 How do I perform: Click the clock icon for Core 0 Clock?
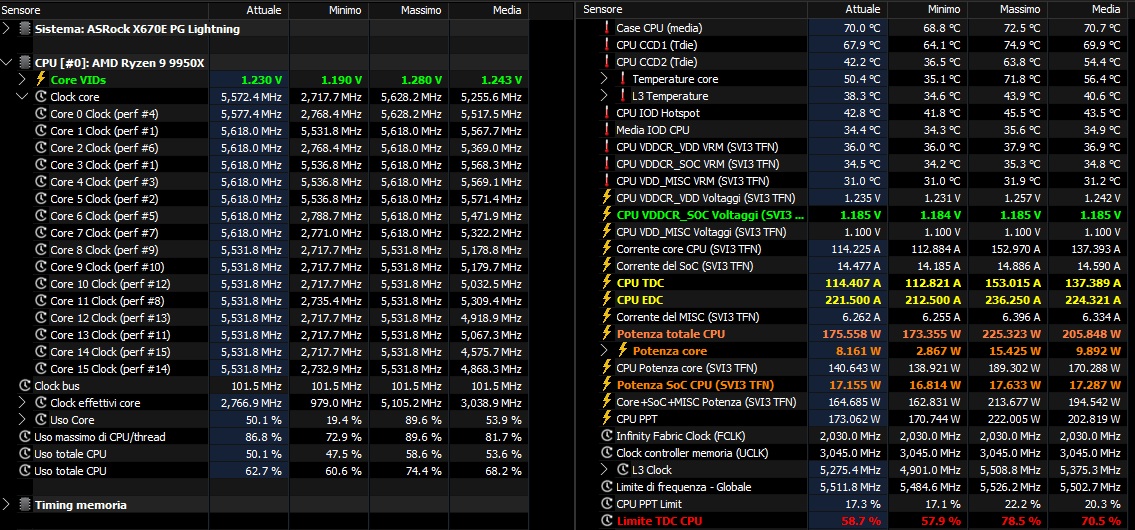tap(41, 114)
